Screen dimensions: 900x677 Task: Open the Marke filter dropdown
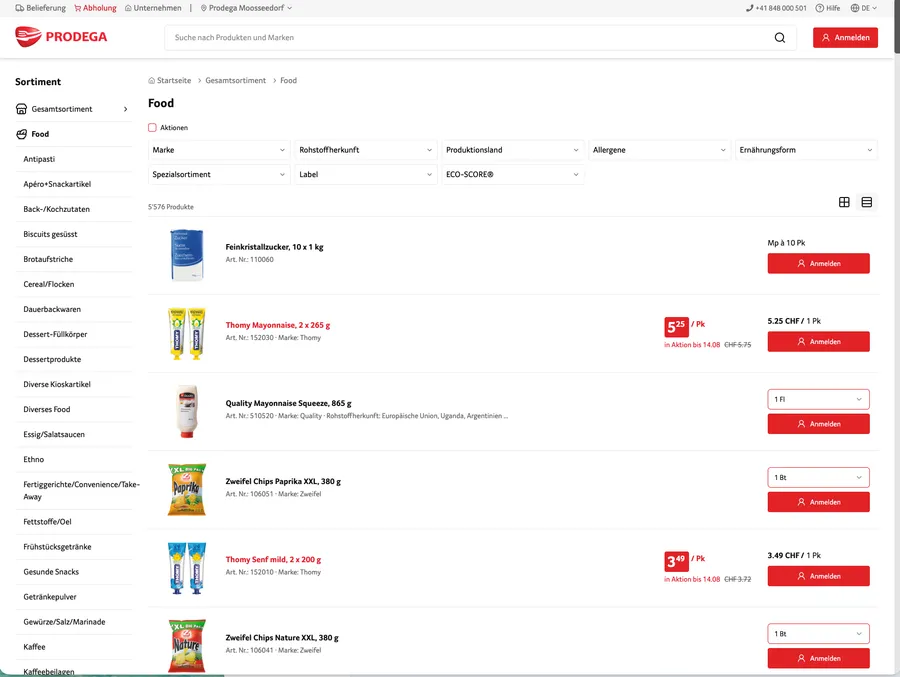[x=219, y=150]
